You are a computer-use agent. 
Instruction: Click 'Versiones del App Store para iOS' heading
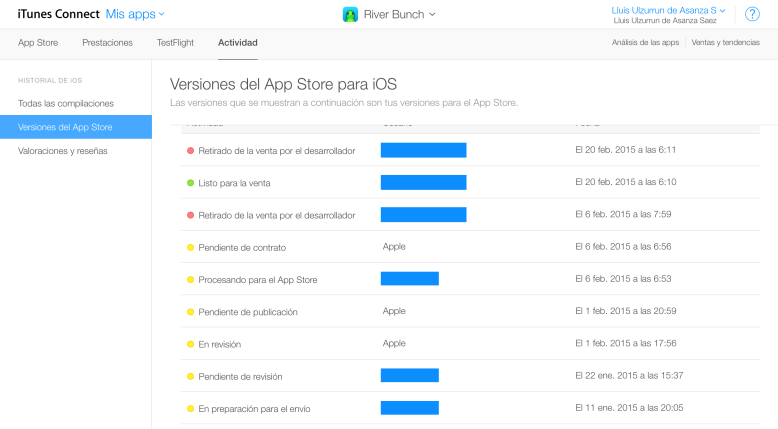(283, 84)
